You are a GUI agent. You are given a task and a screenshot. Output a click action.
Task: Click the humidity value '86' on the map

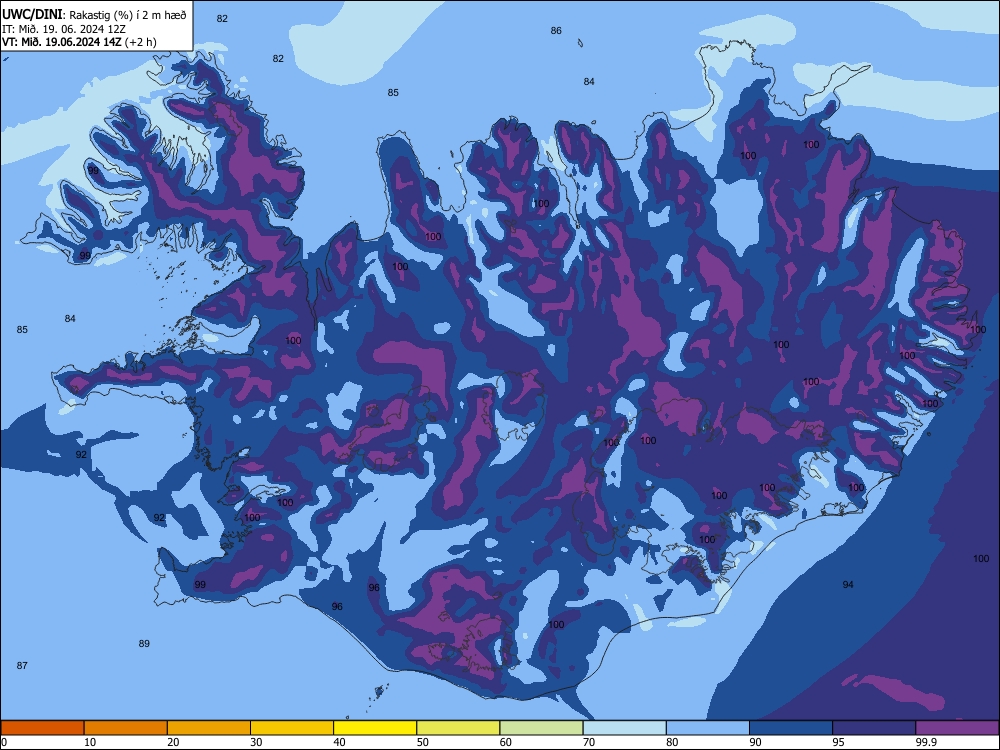(x=556, y=31)
